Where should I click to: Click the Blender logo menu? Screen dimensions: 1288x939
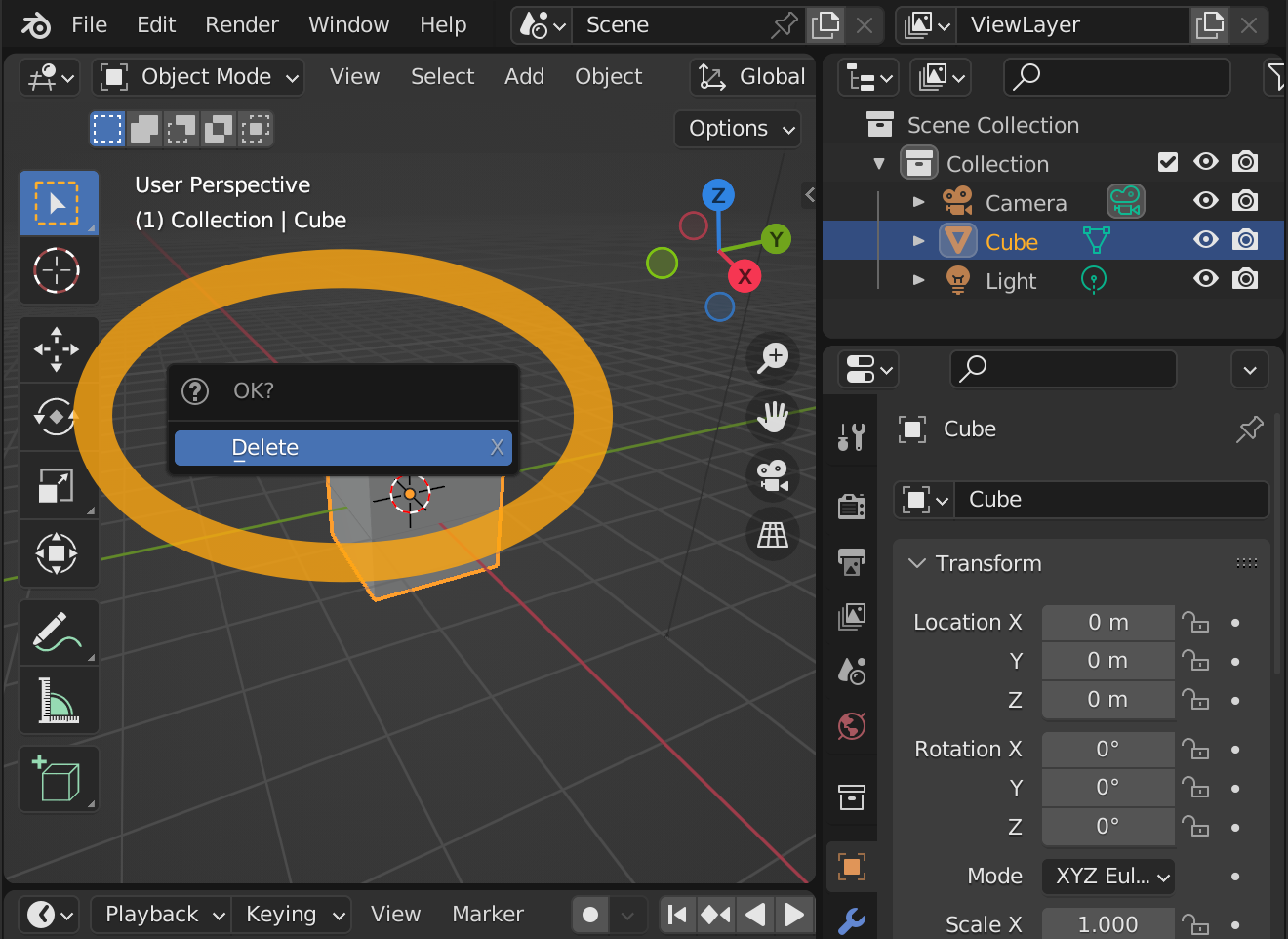tap(35, 25)
